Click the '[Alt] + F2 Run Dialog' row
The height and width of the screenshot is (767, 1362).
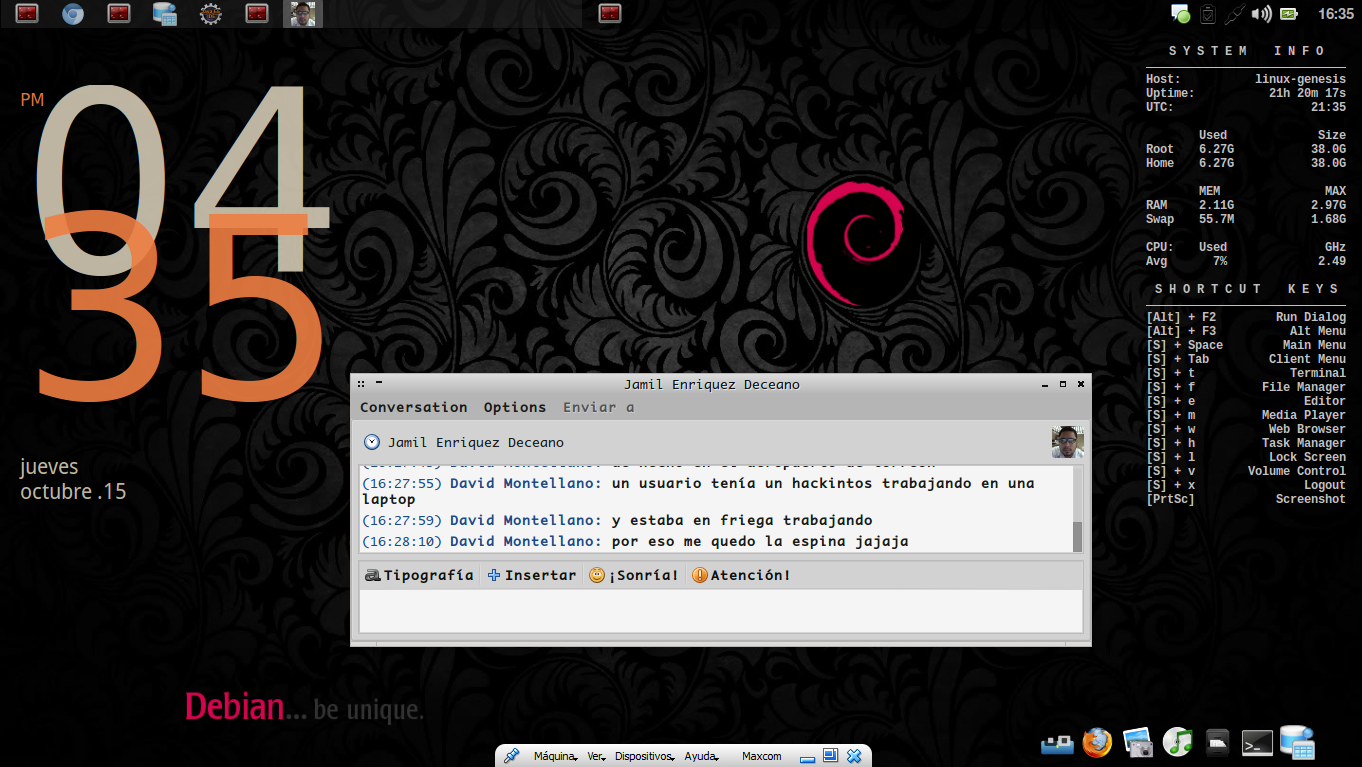[1246, 317]
